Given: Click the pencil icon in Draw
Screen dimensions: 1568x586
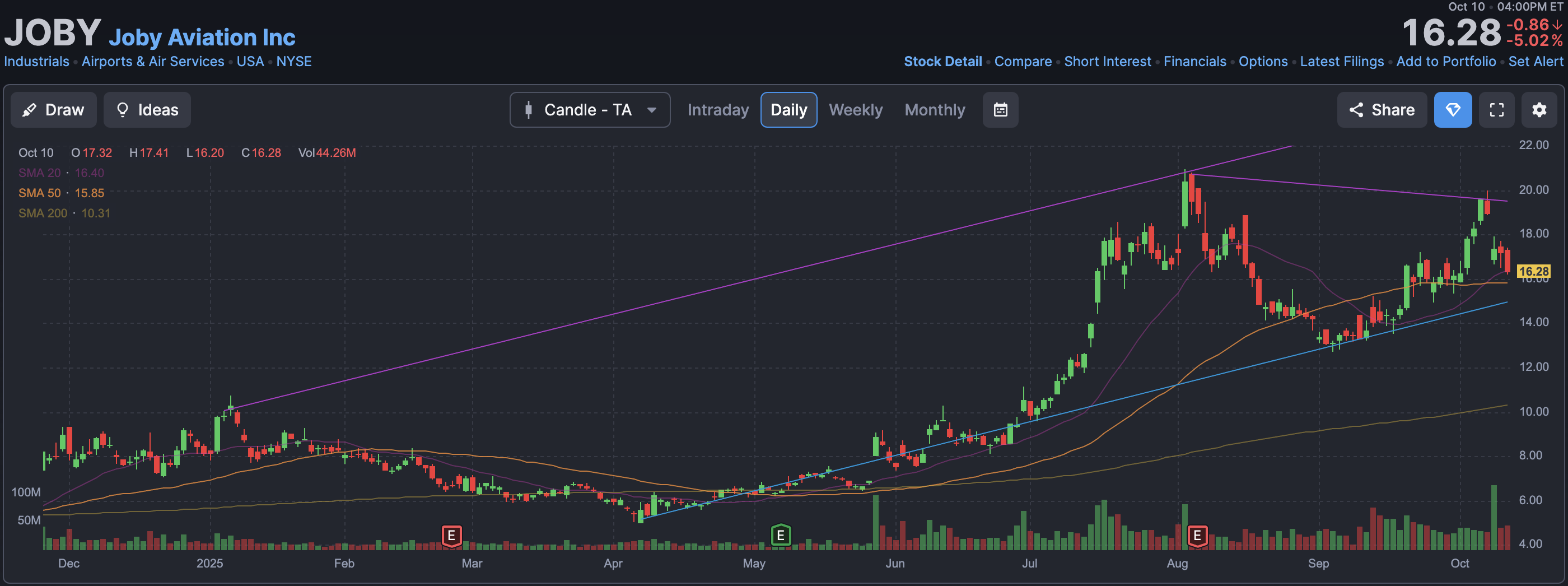Looking at the screenshot, I should [29, 110].
